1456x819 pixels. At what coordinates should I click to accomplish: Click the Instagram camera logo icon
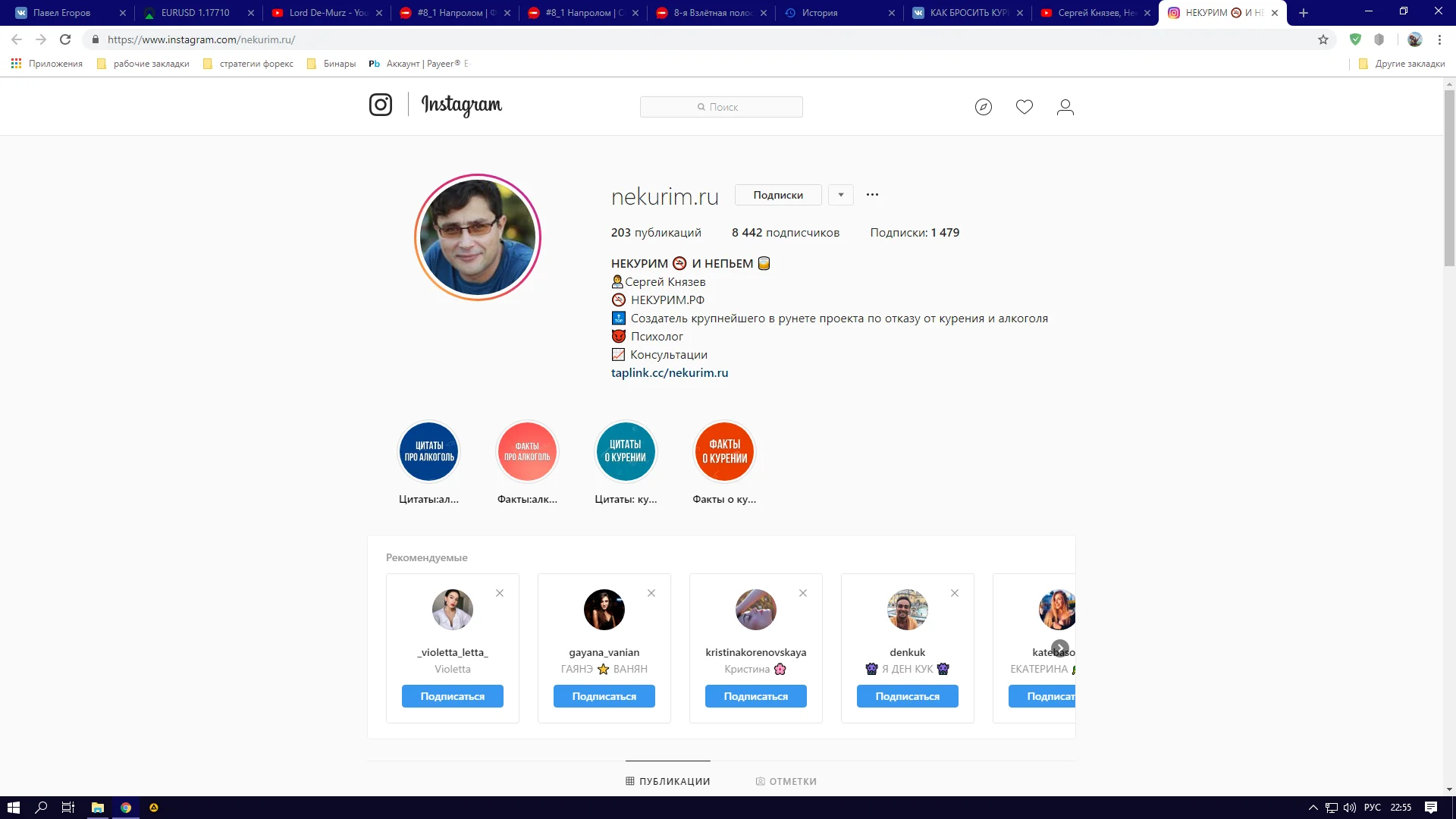(x=381, y=105)
